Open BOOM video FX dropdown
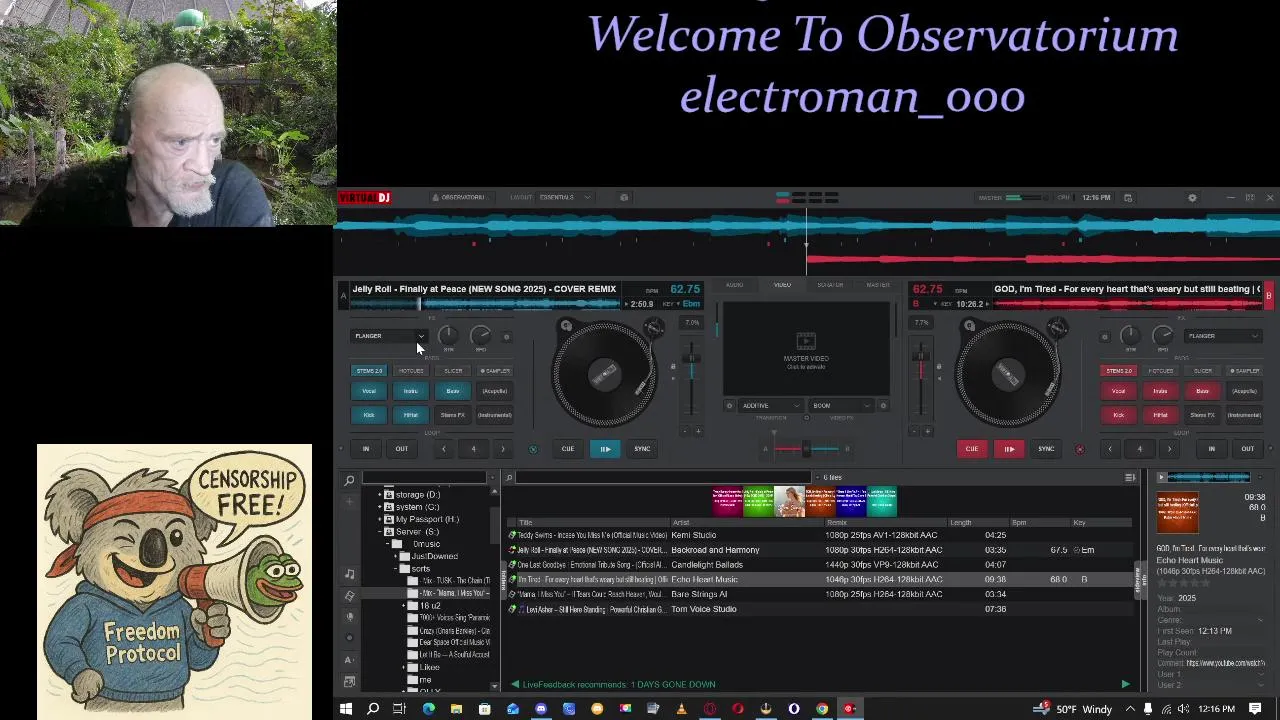This screenshot has height=720, width=1280. click(x=842, y=406)
